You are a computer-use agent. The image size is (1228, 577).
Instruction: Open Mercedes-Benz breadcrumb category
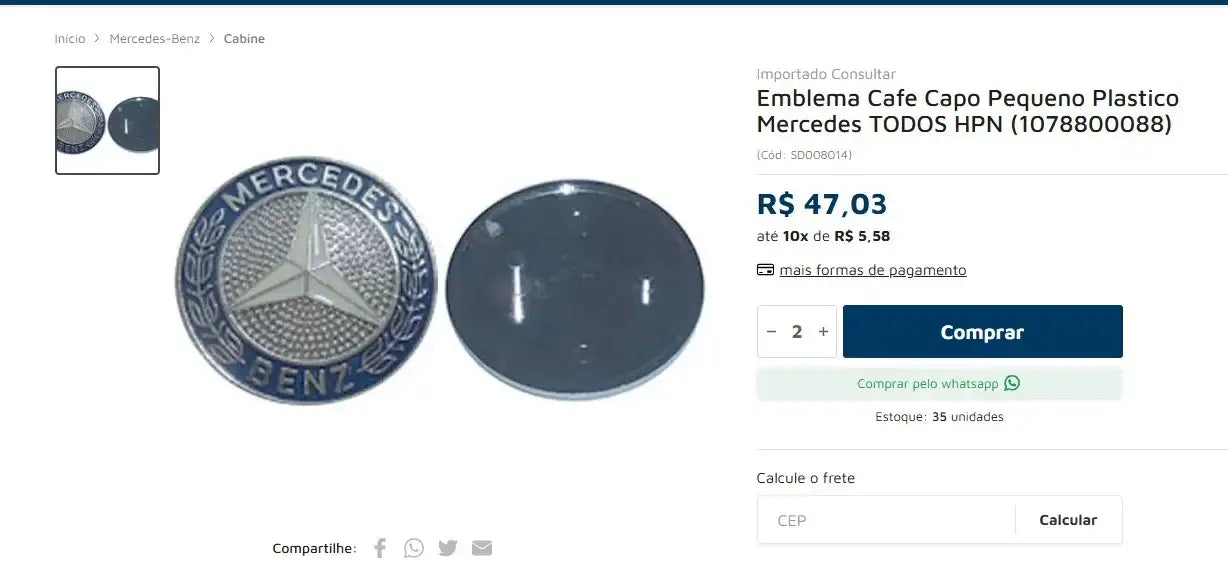(155, 39)
